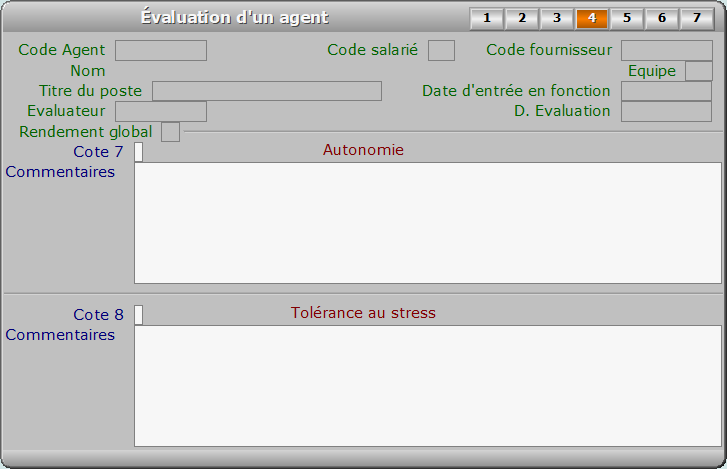Switch to page tab 3
This screenshot has width=727, height=469.
[x=557, y=18]
